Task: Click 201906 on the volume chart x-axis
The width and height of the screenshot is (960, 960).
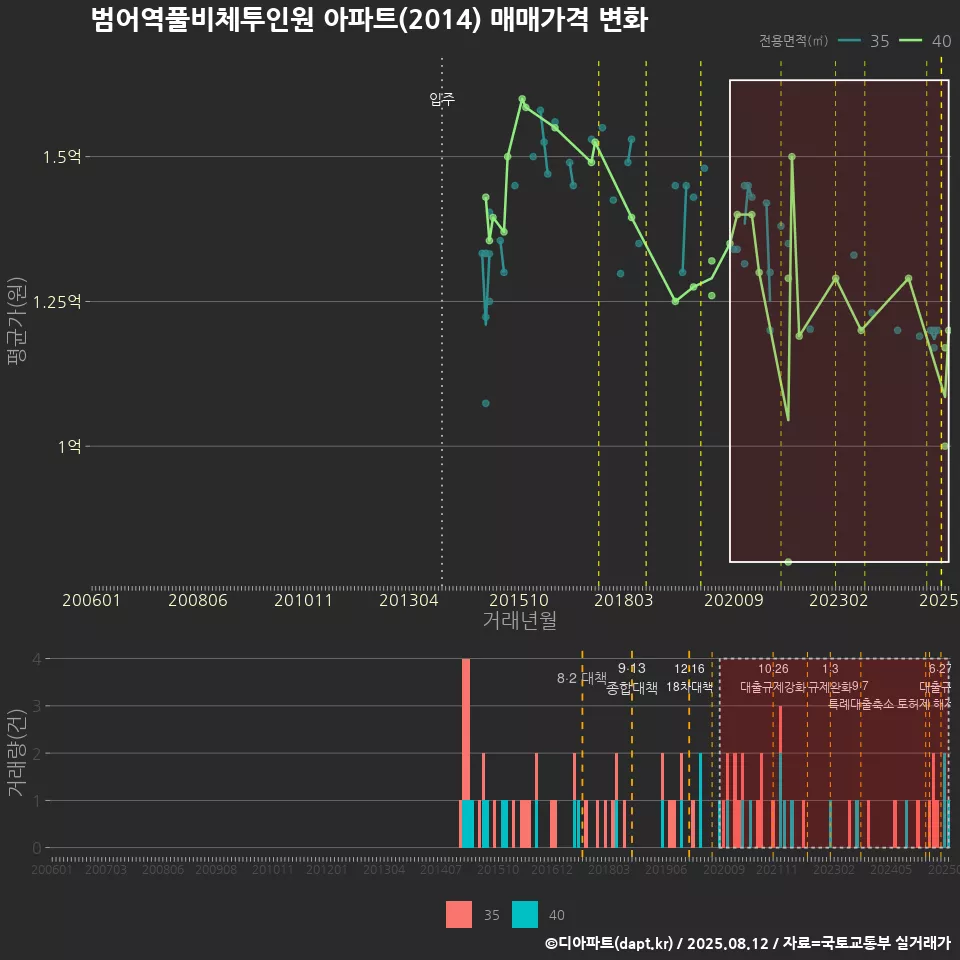Action: 666,869
